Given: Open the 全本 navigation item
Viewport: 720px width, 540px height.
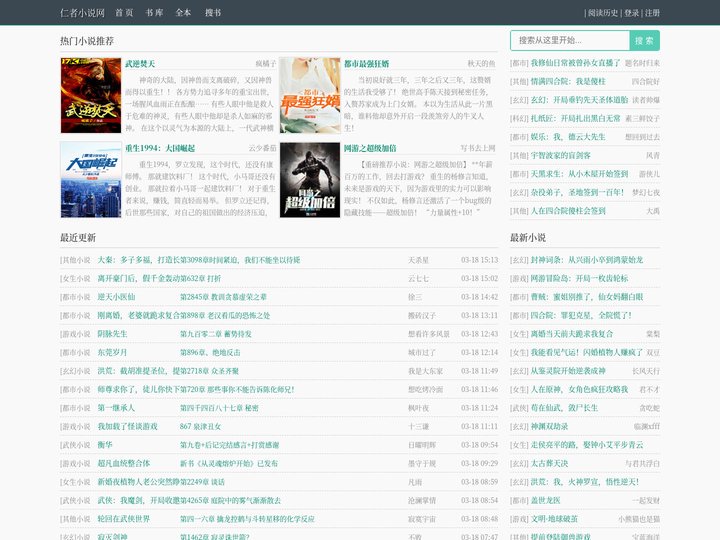Looking at the screenshot, I should 183,13.
